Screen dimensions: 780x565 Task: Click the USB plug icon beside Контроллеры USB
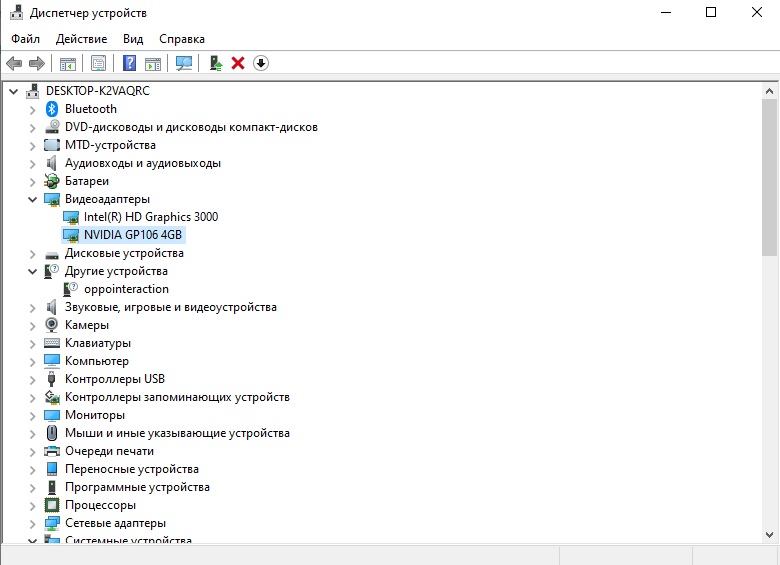(x=51, y=379)
